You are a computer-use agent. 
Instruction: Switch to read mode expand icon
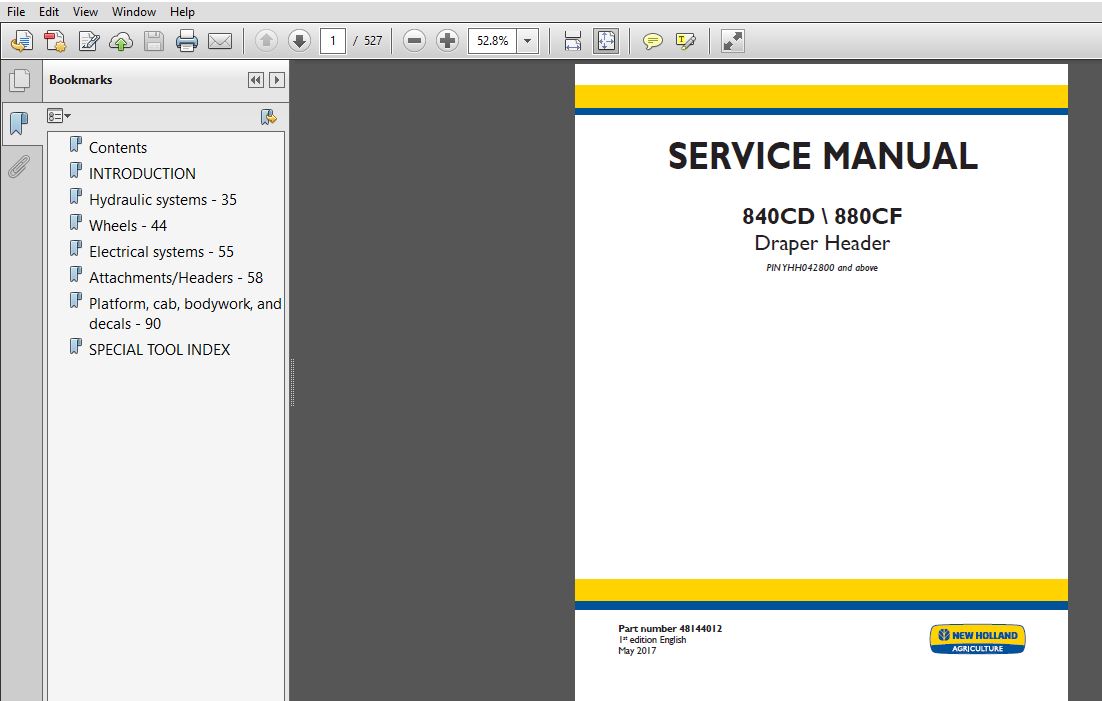(x=732, y=41)
